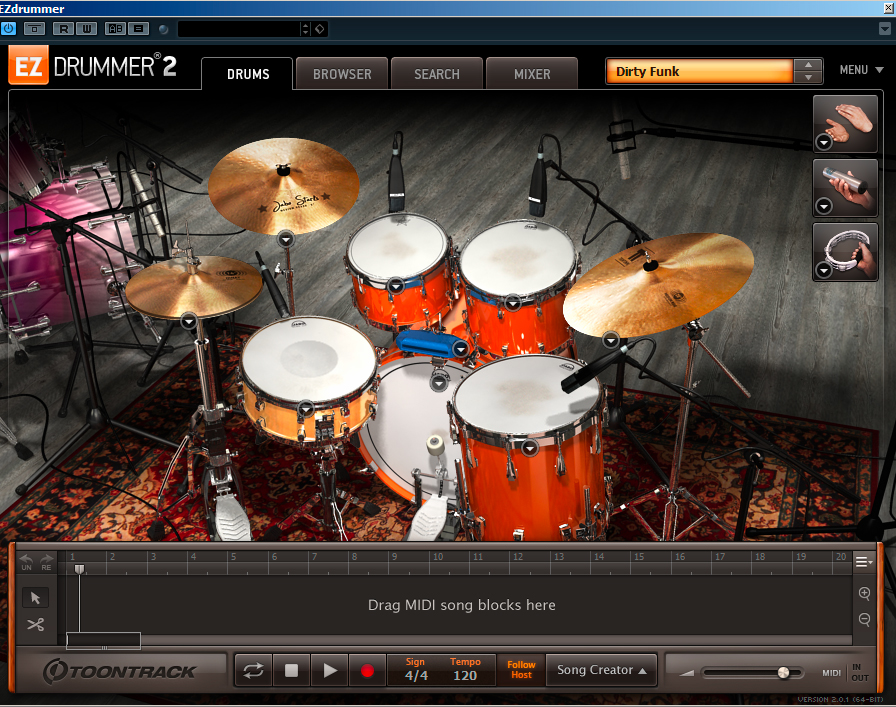The height and width of the screenshot is (707, 896).
Task: Toggle the A/B comparison button
Action: pos(115,29)
